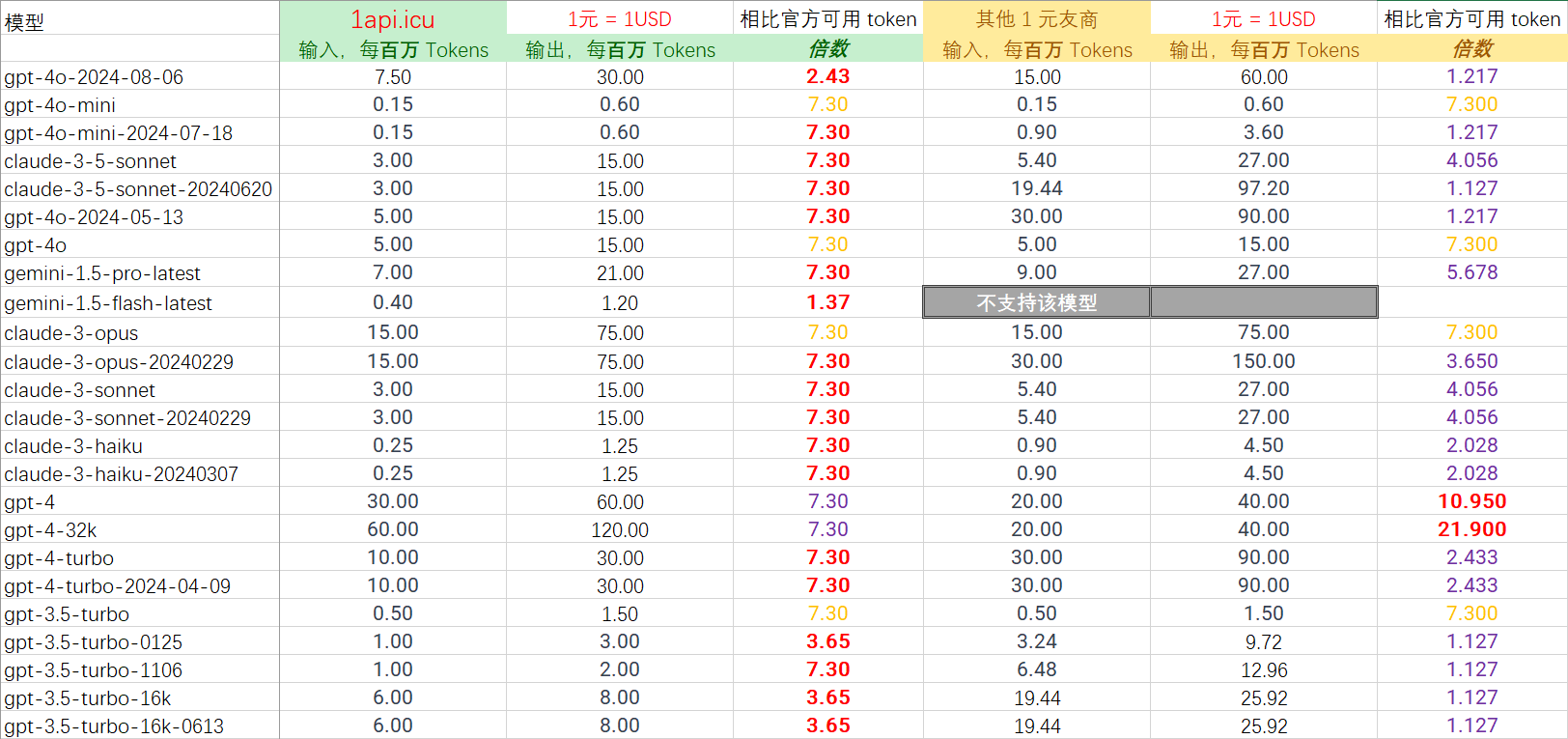Select the gpt-4o-2024-05-13 model cell
This screenshot has height=739, width=1568.
(140, 216)
